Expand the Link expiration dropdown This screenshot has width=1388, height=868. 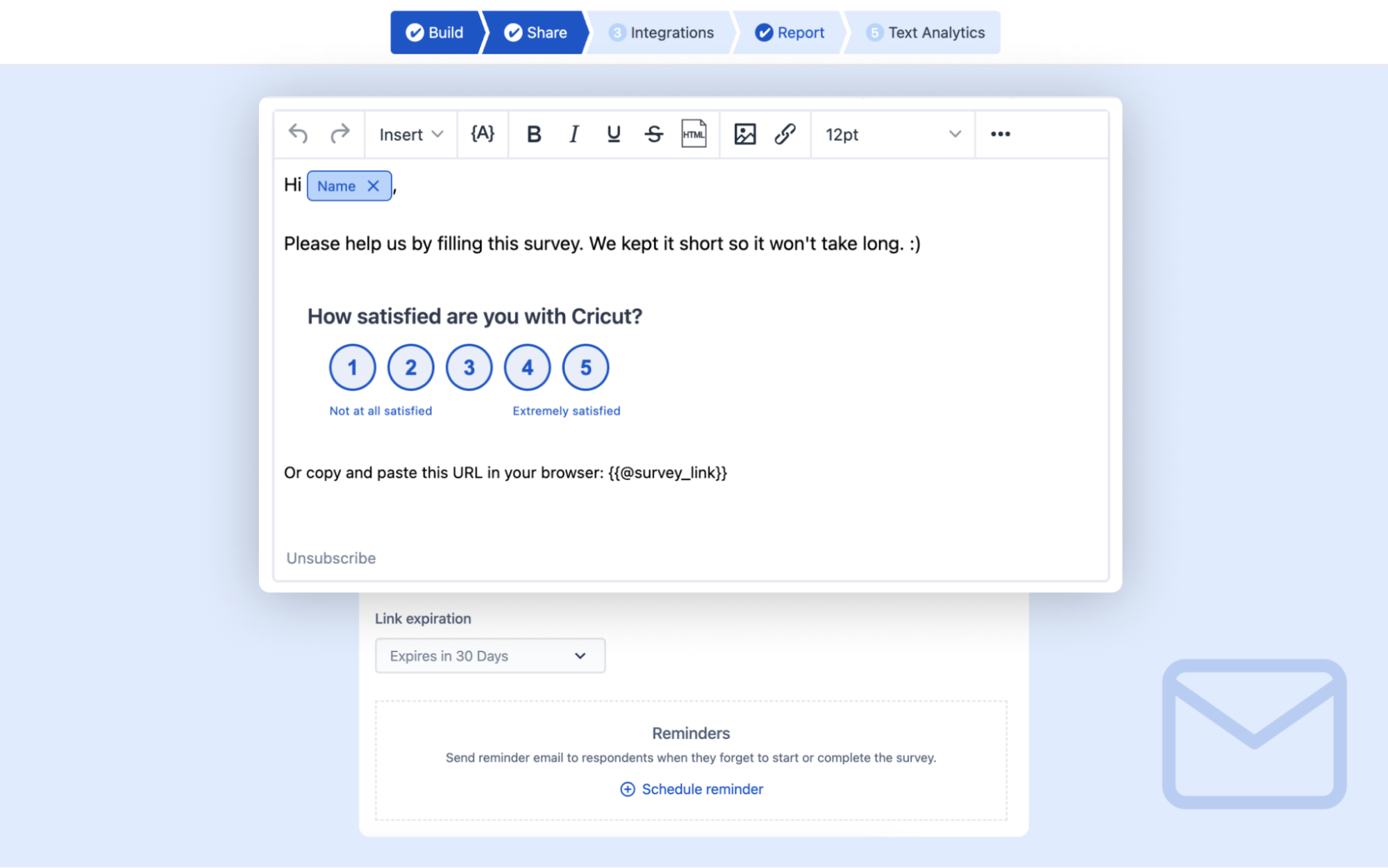[489, 655]
